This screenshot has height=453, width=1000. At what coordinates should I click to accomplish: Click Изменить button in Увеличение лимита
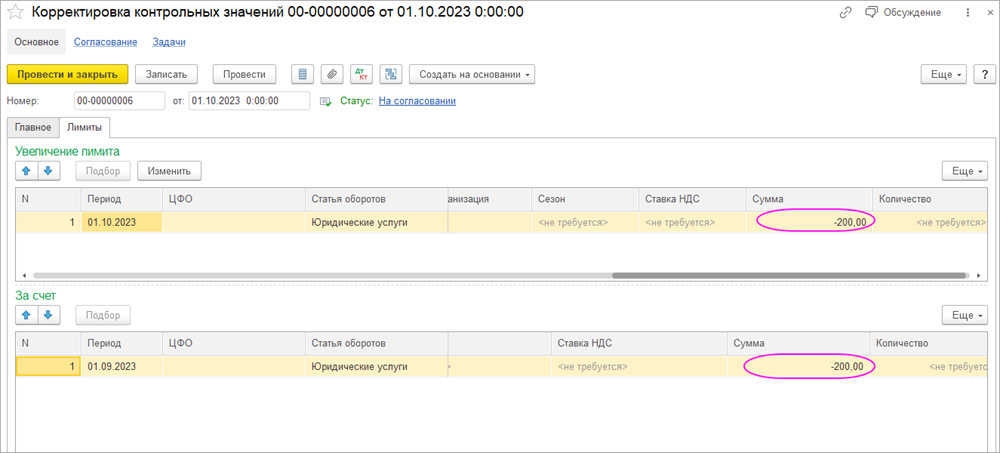point(169,171)
